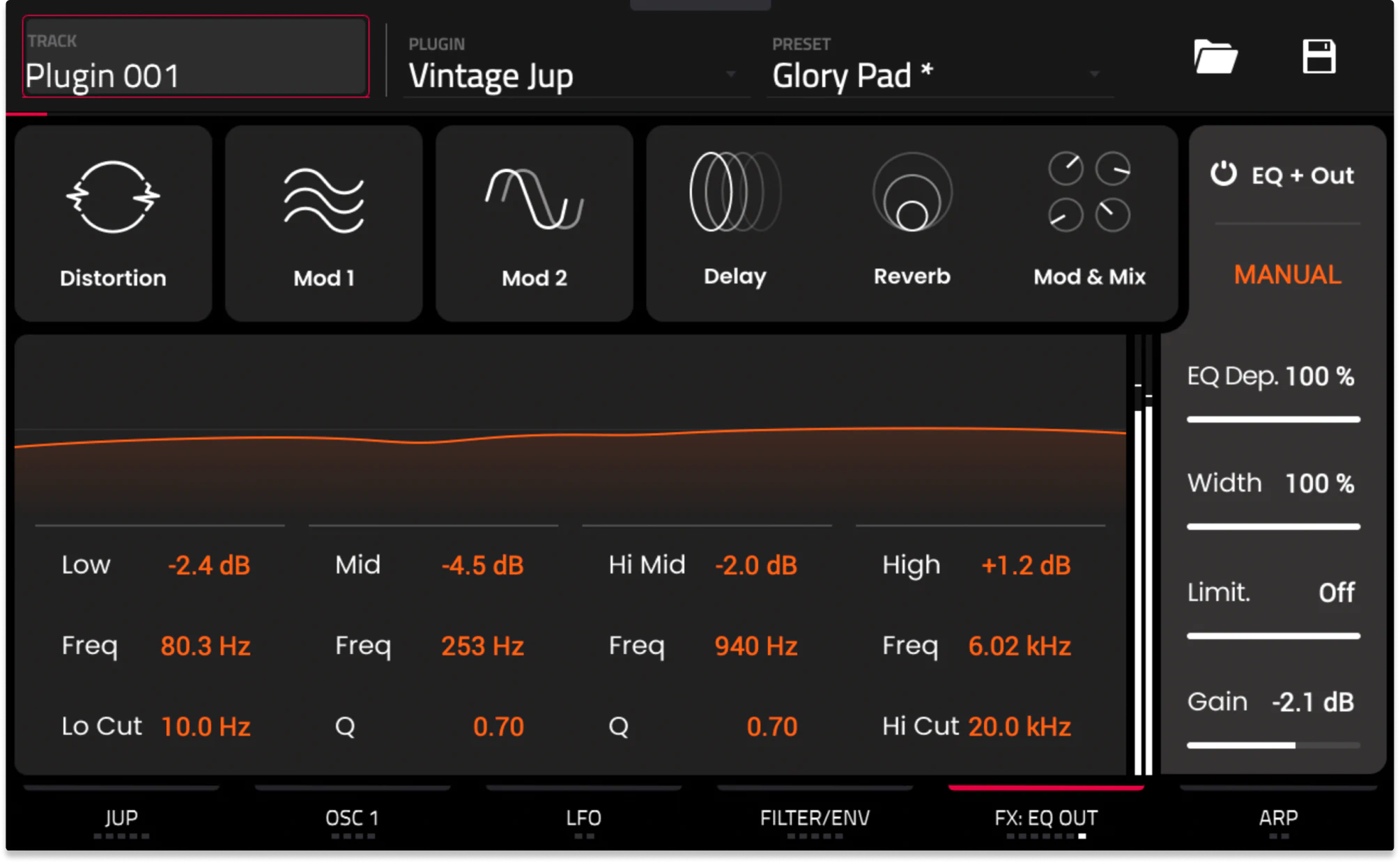The image size is (1400, 863).
Task: Open the Track Plugin 001 selector
Action: click(196, 58)
